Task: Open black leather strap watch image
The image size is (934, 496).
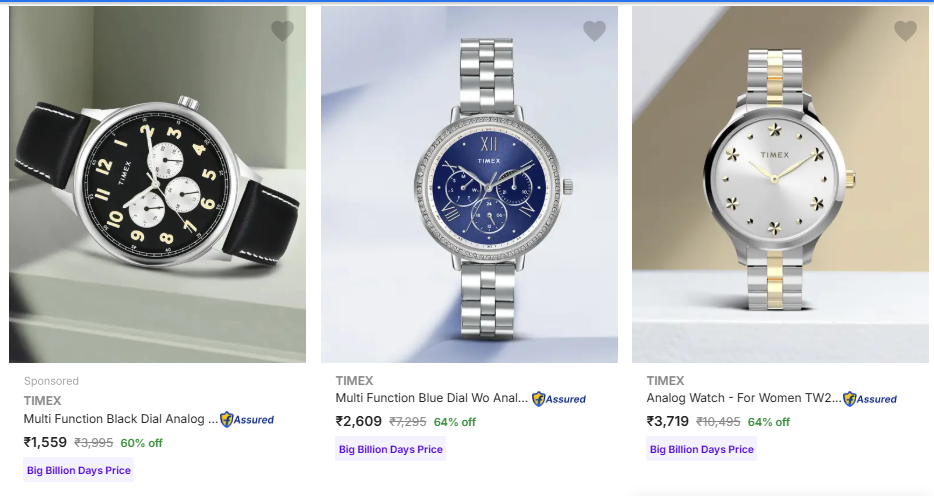Action: coord(157,184)
